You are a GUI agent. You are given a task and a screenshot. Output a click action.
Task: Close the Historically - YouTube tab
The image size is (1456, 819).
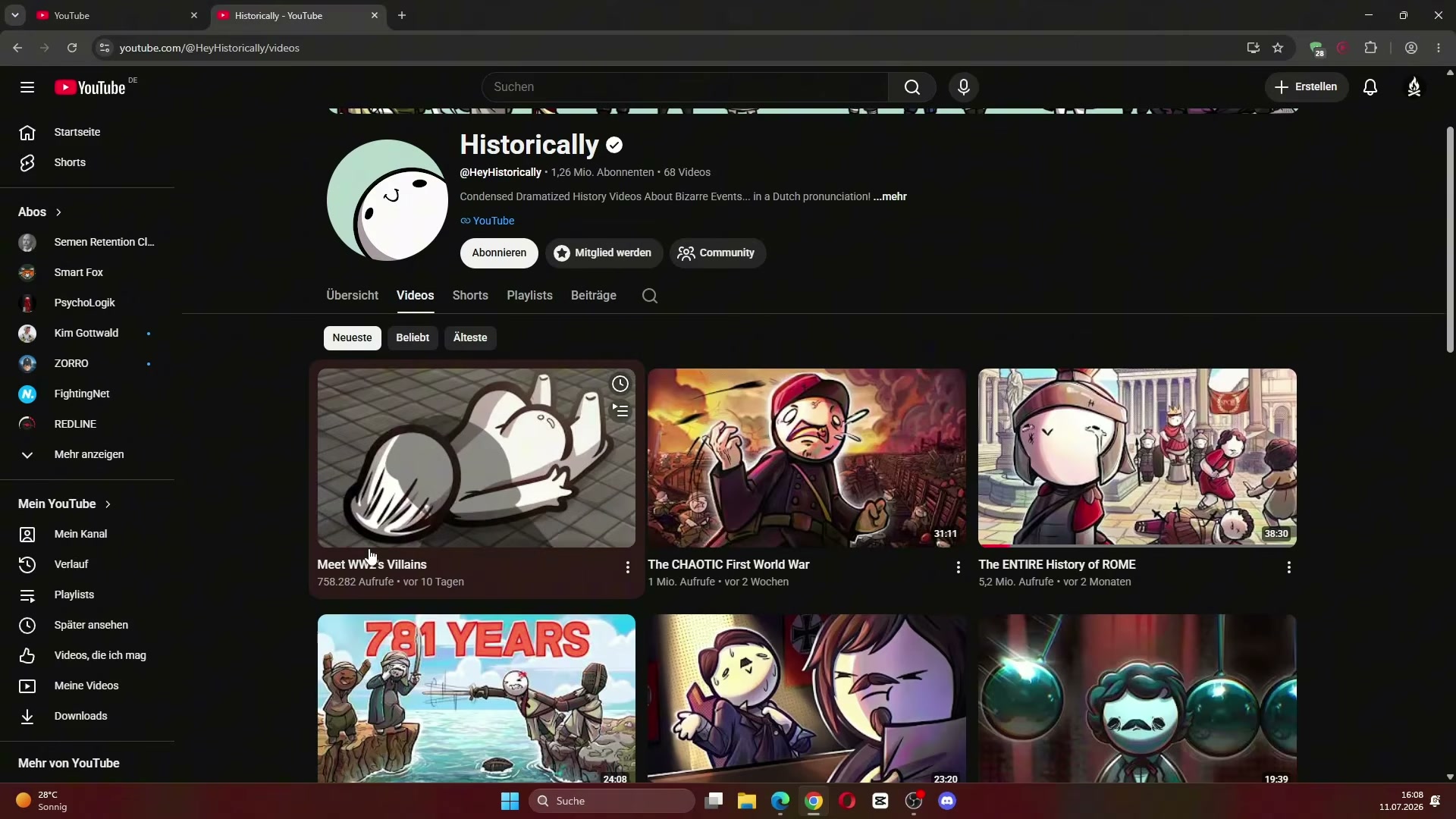pyautogui.click(x=375, y=15)
